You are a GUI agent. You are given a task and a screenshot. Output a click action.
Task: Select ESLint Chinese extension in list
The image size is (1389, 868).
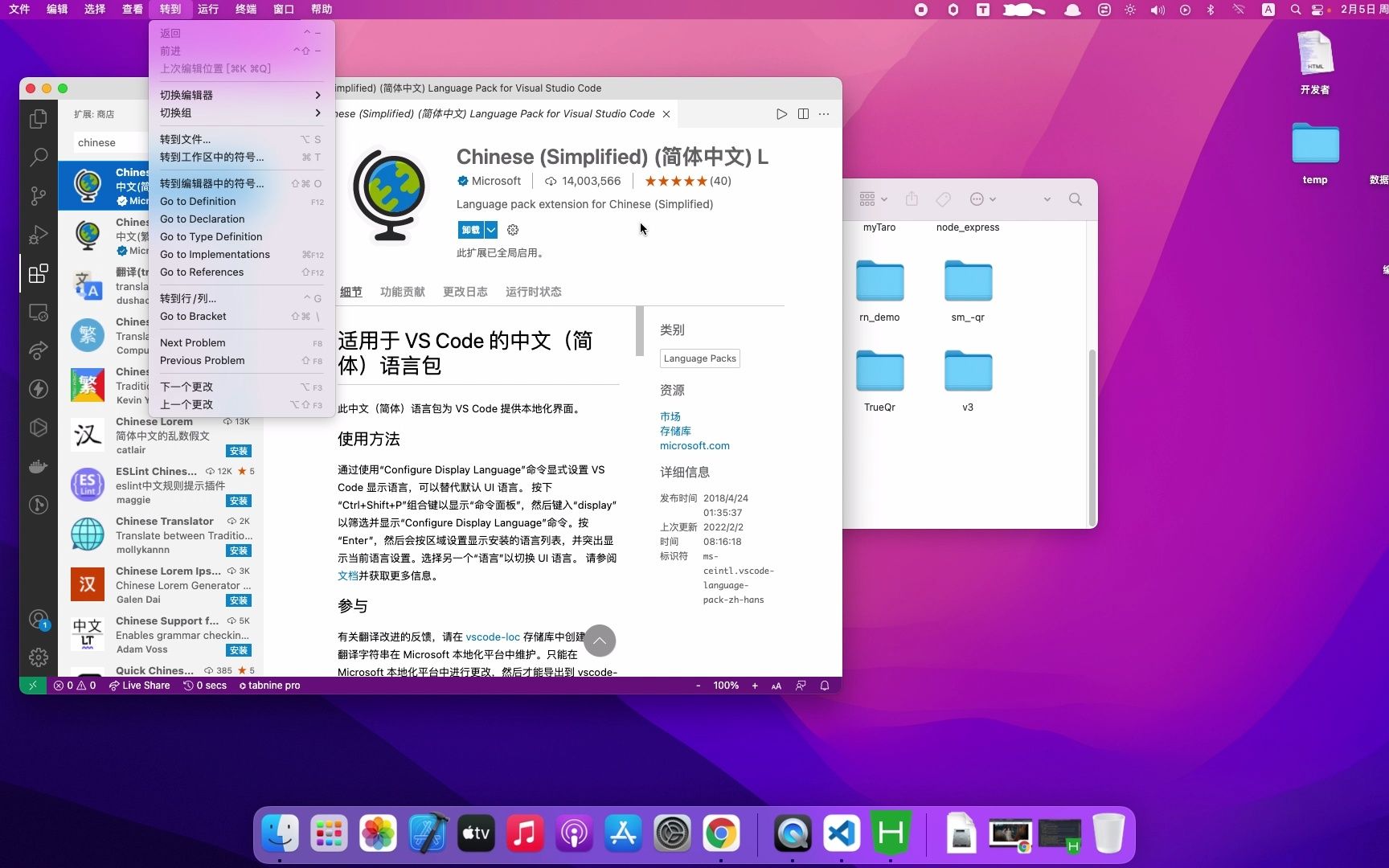[161, 485]
